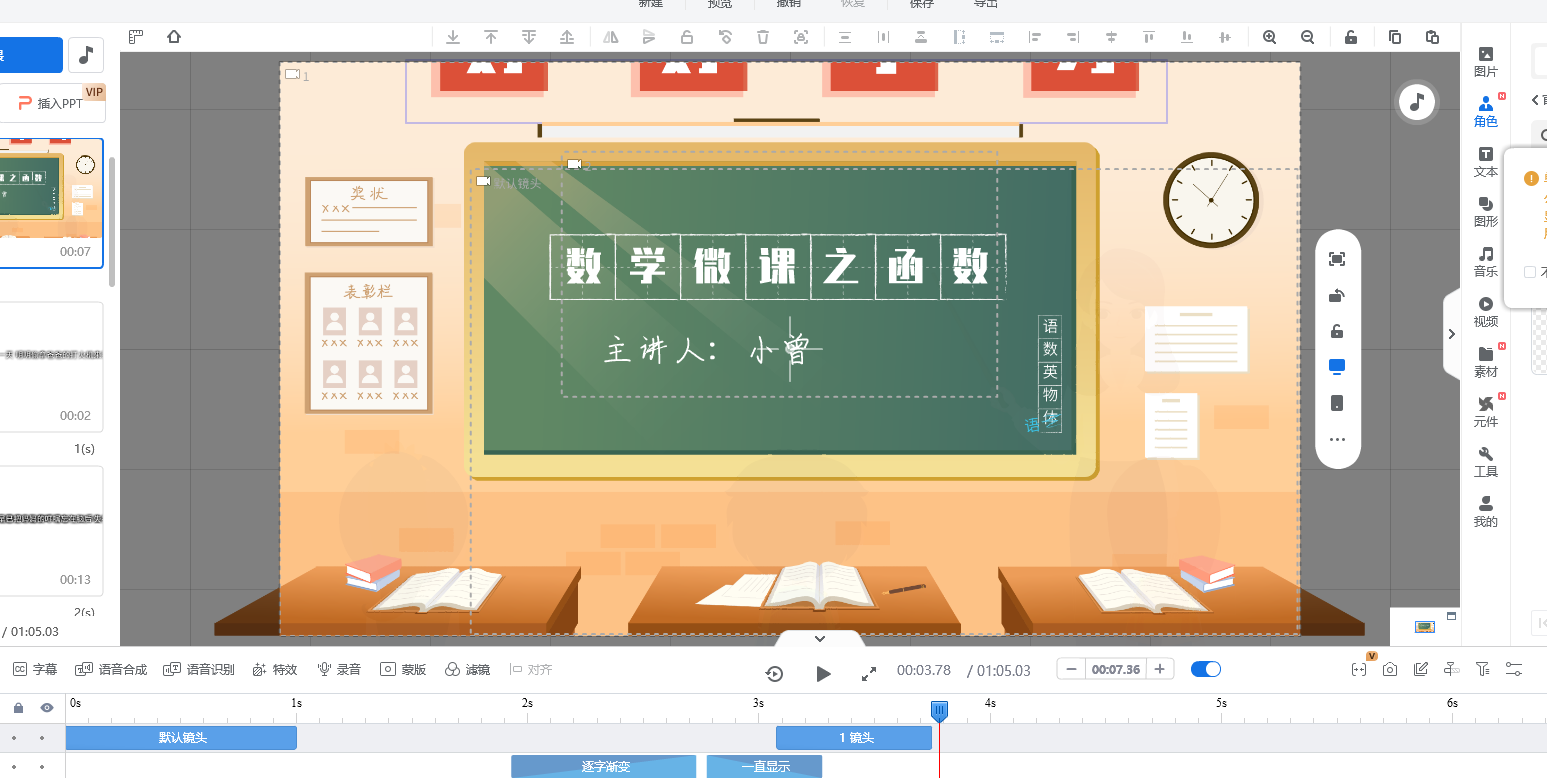The width and height of the screenshot is (1547, 778).
Task: Expand right panel with arrow handle
Action: tap(1452, 334)
